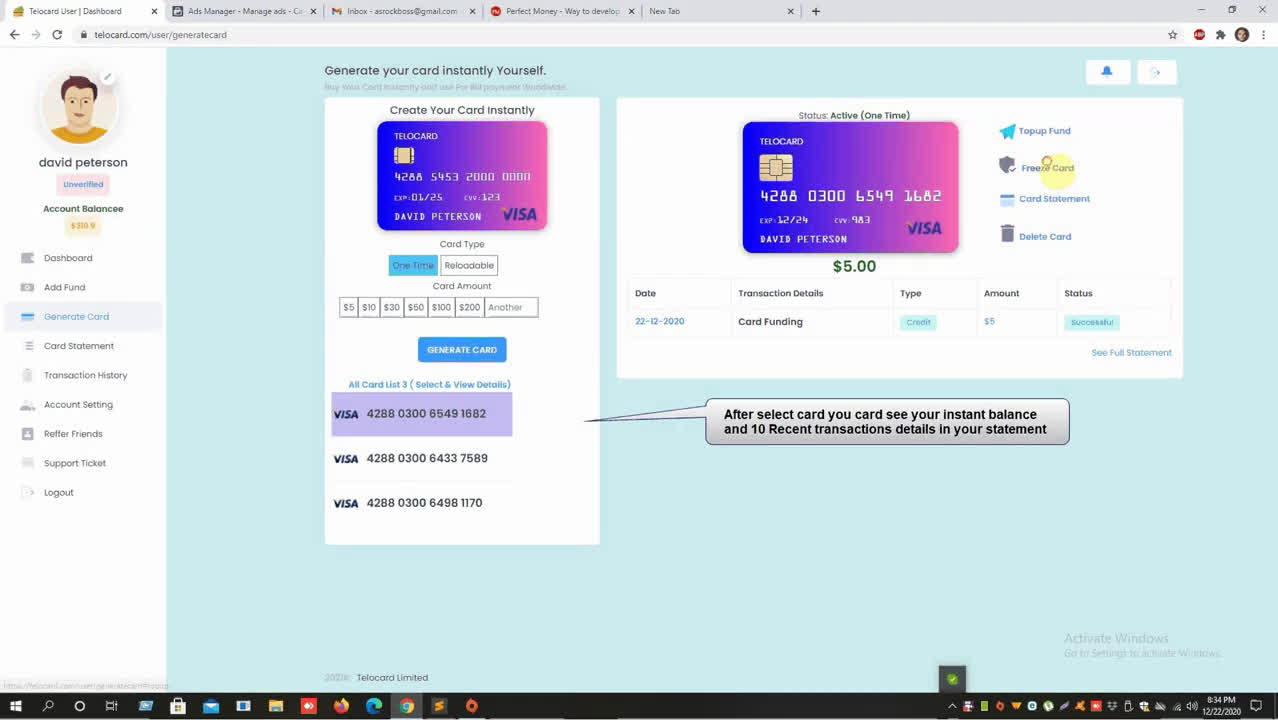The image size is (1278, 720).
Task: Choose the $200 card amount
Action: coord(469,307)
